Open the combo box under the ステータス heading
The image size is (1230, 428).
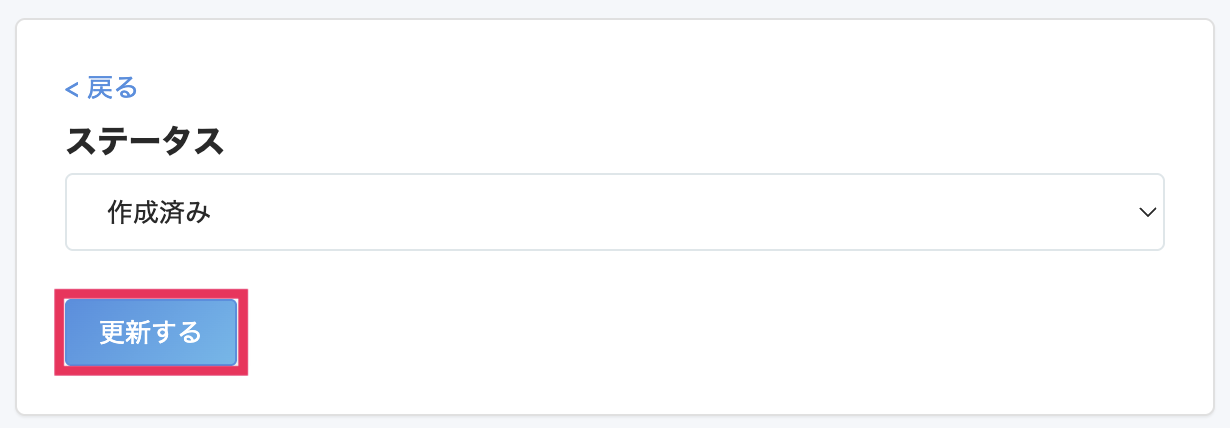[614, 212]
